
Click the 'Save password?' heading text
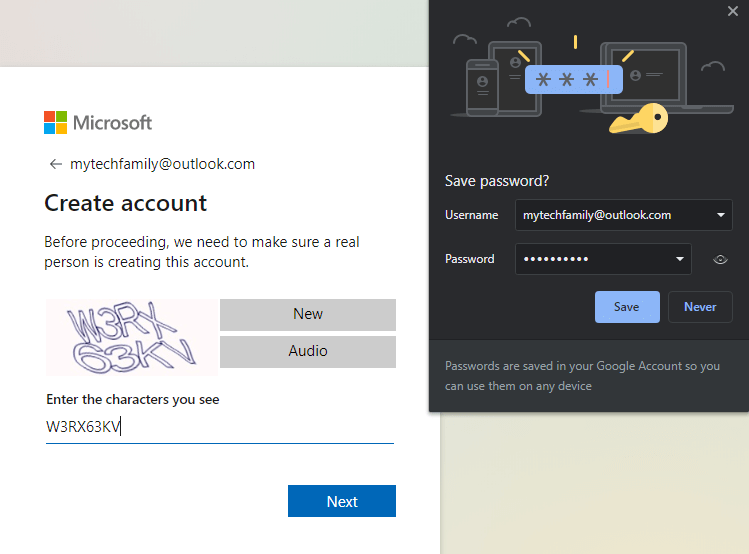[x=497, y=181]
